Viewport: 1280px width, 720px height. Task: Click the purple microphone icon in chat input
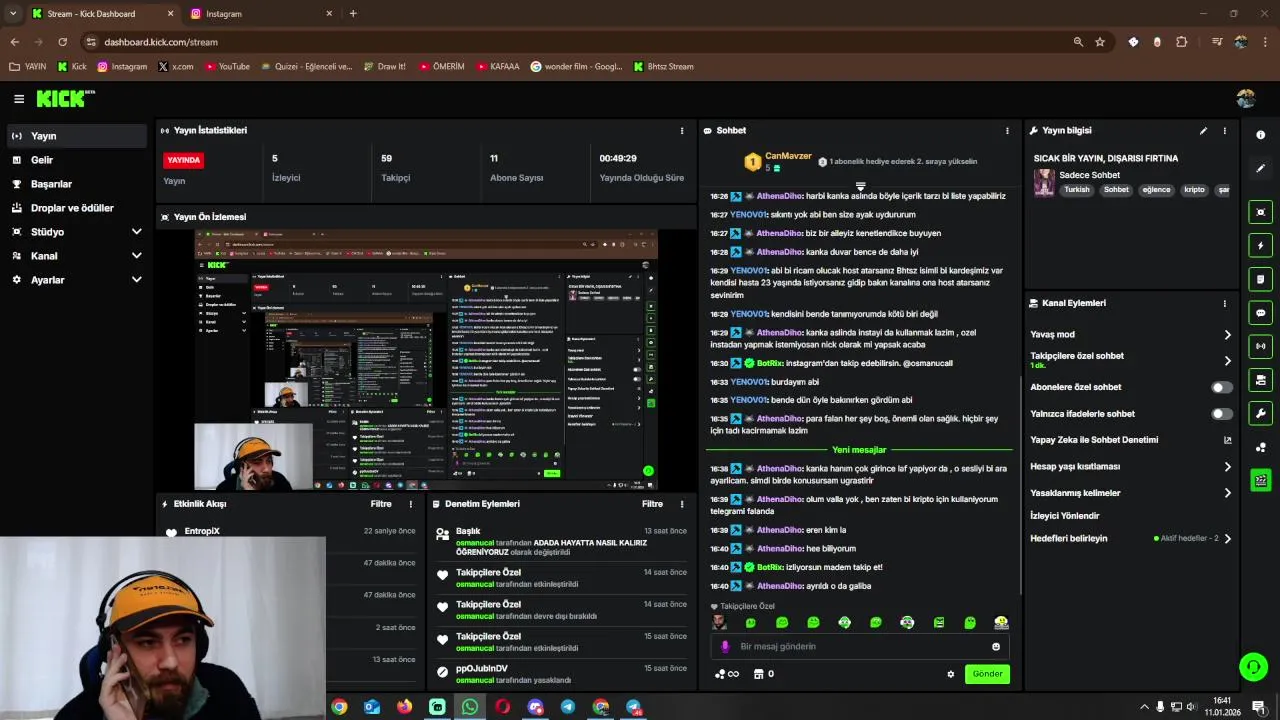725,647
